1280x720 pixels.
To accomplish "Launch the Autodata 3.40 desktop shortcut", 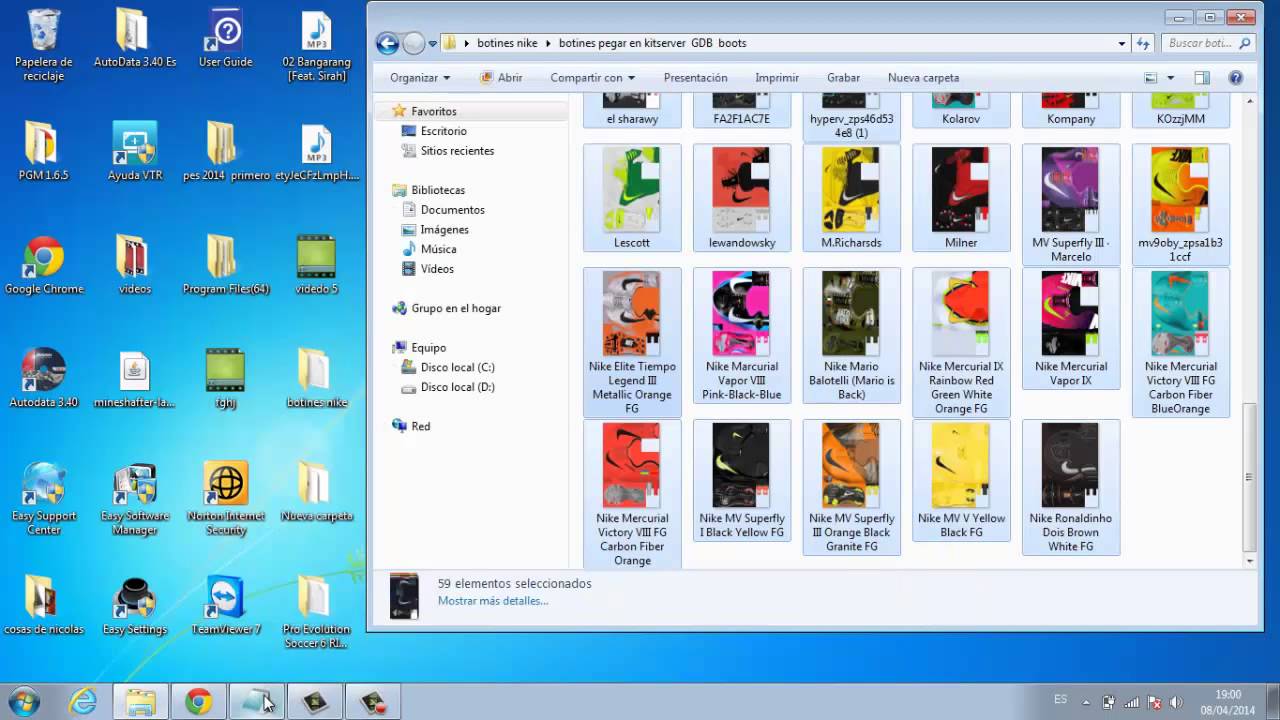I will click(44, 379).
